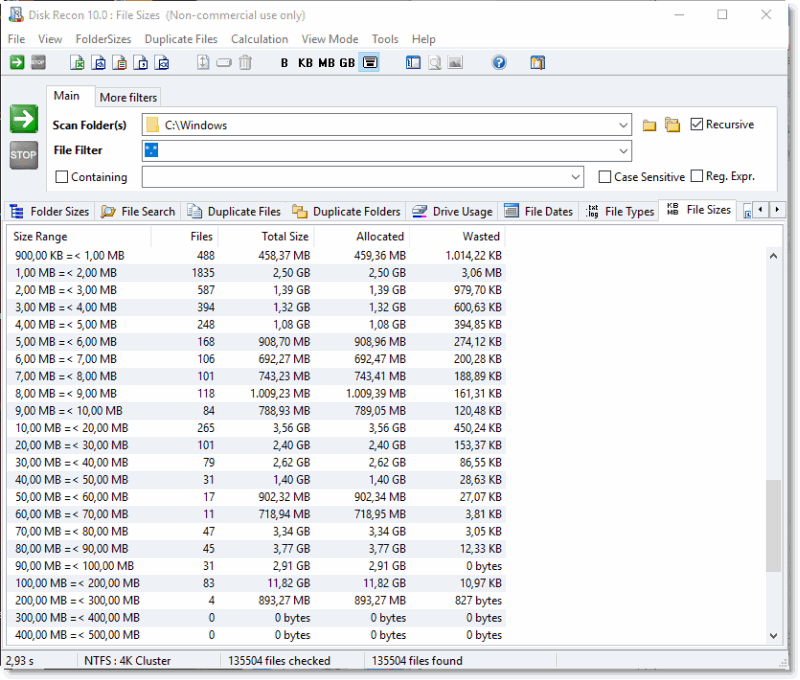Switch to the File Types tab
This screenshot has height=680, width=800.
(x=620, y=211)
